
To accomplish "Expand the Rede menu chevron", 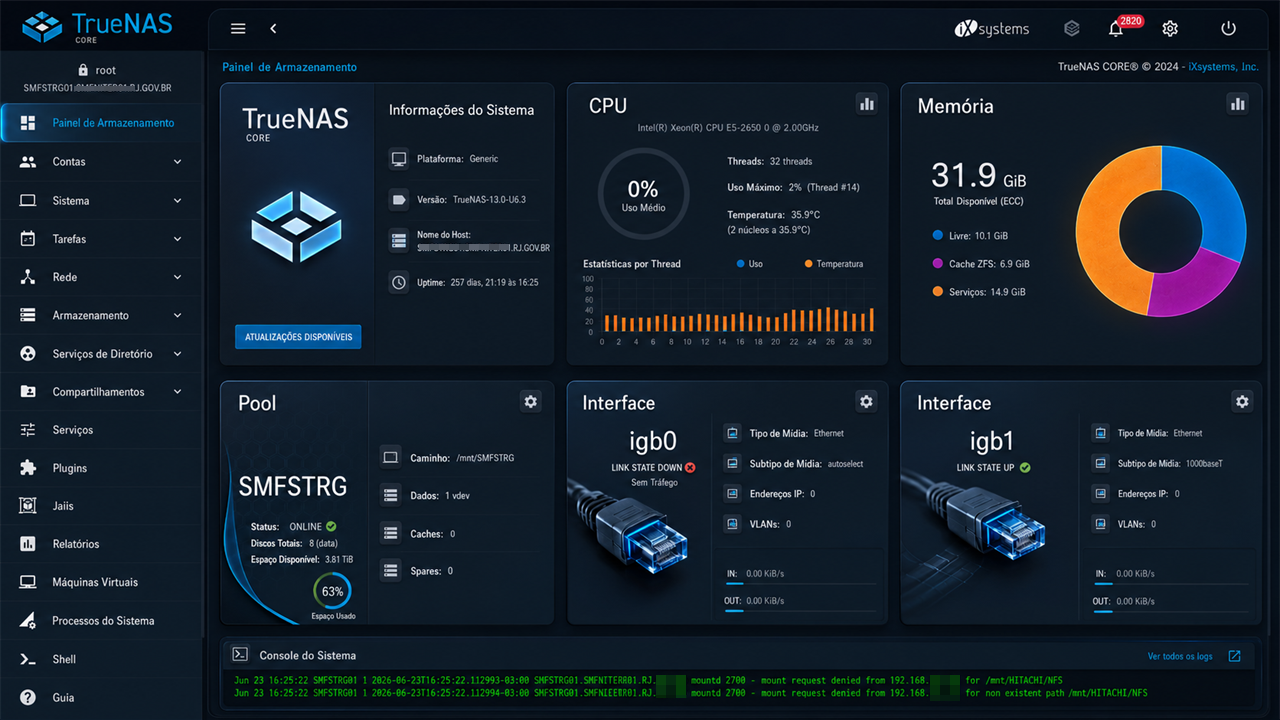I will coord(178,277).
